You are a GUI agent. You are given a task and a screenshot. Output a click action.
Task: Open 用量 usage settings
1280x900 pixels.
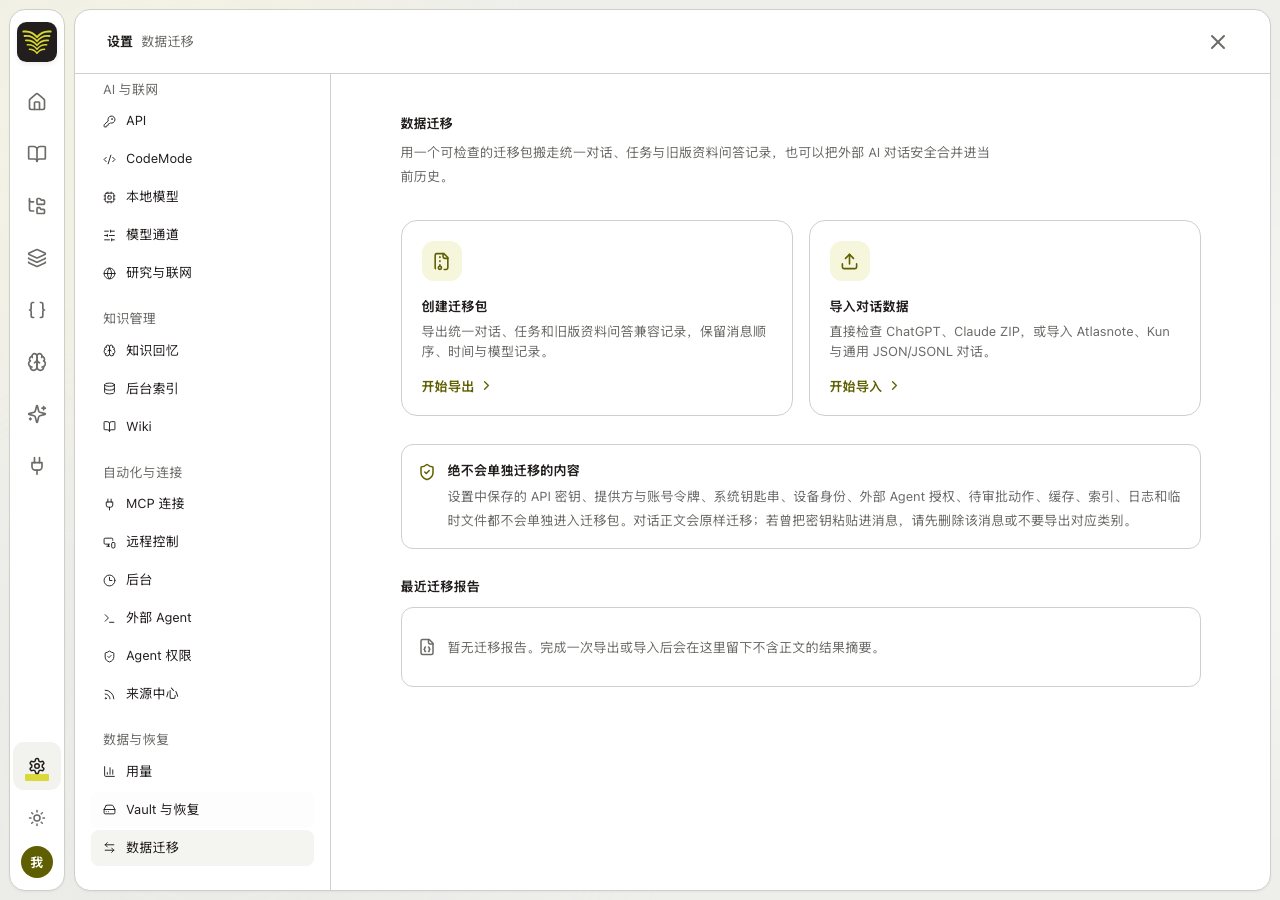coord(202,772)
